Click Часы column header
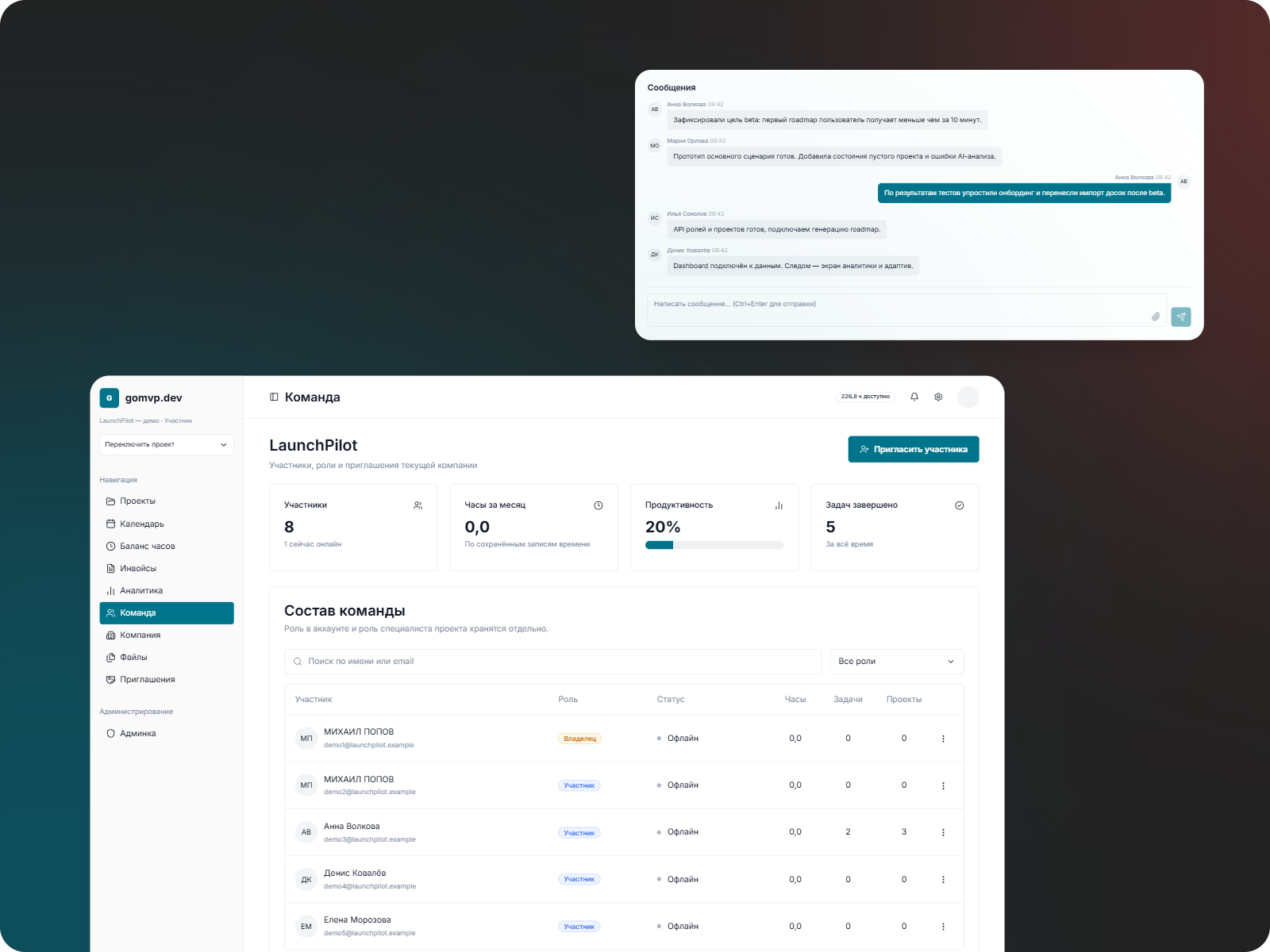 (795, 700)
